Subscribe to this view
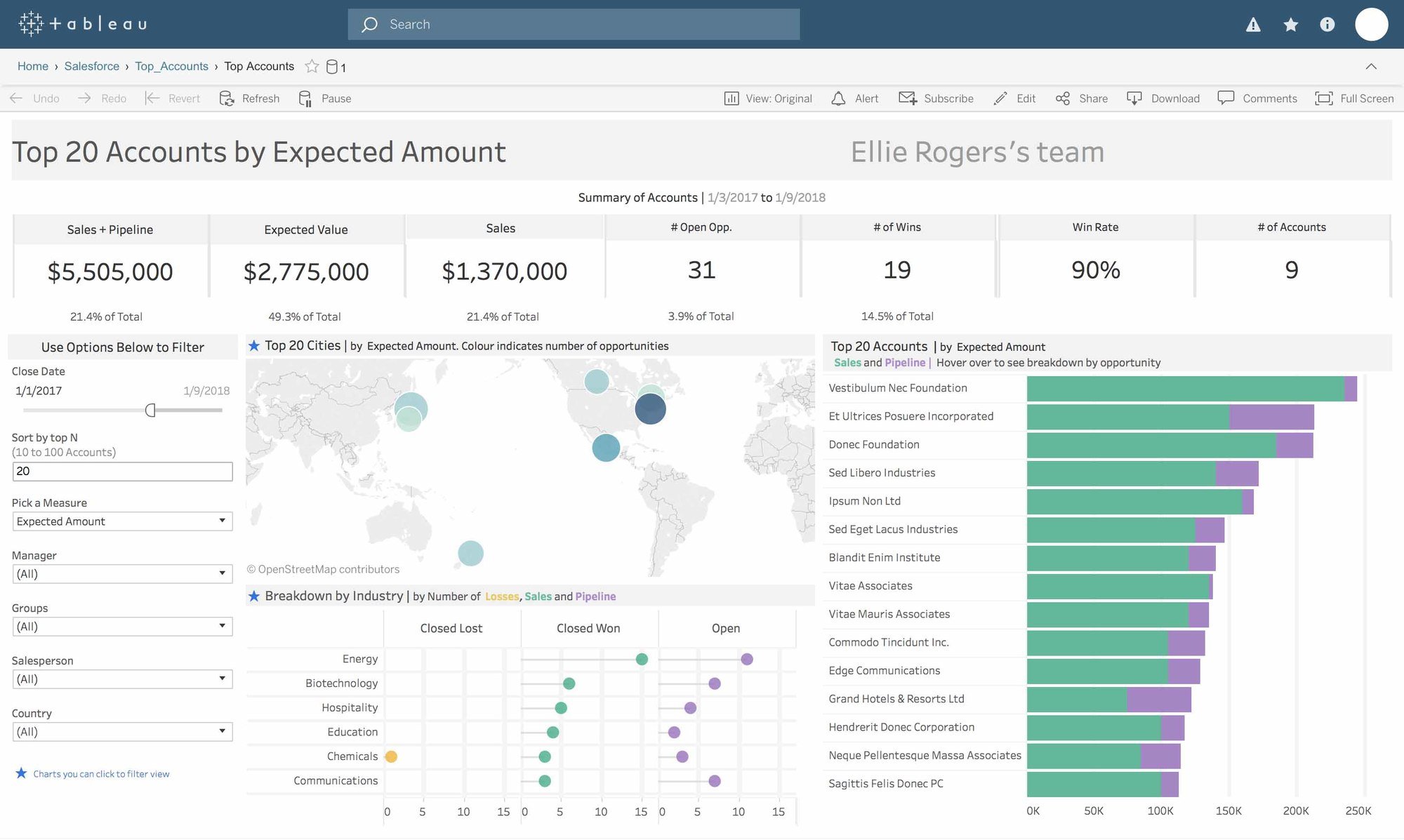Screen dimensions: 1404x840 pyautogui.click(x=936, y=98)
